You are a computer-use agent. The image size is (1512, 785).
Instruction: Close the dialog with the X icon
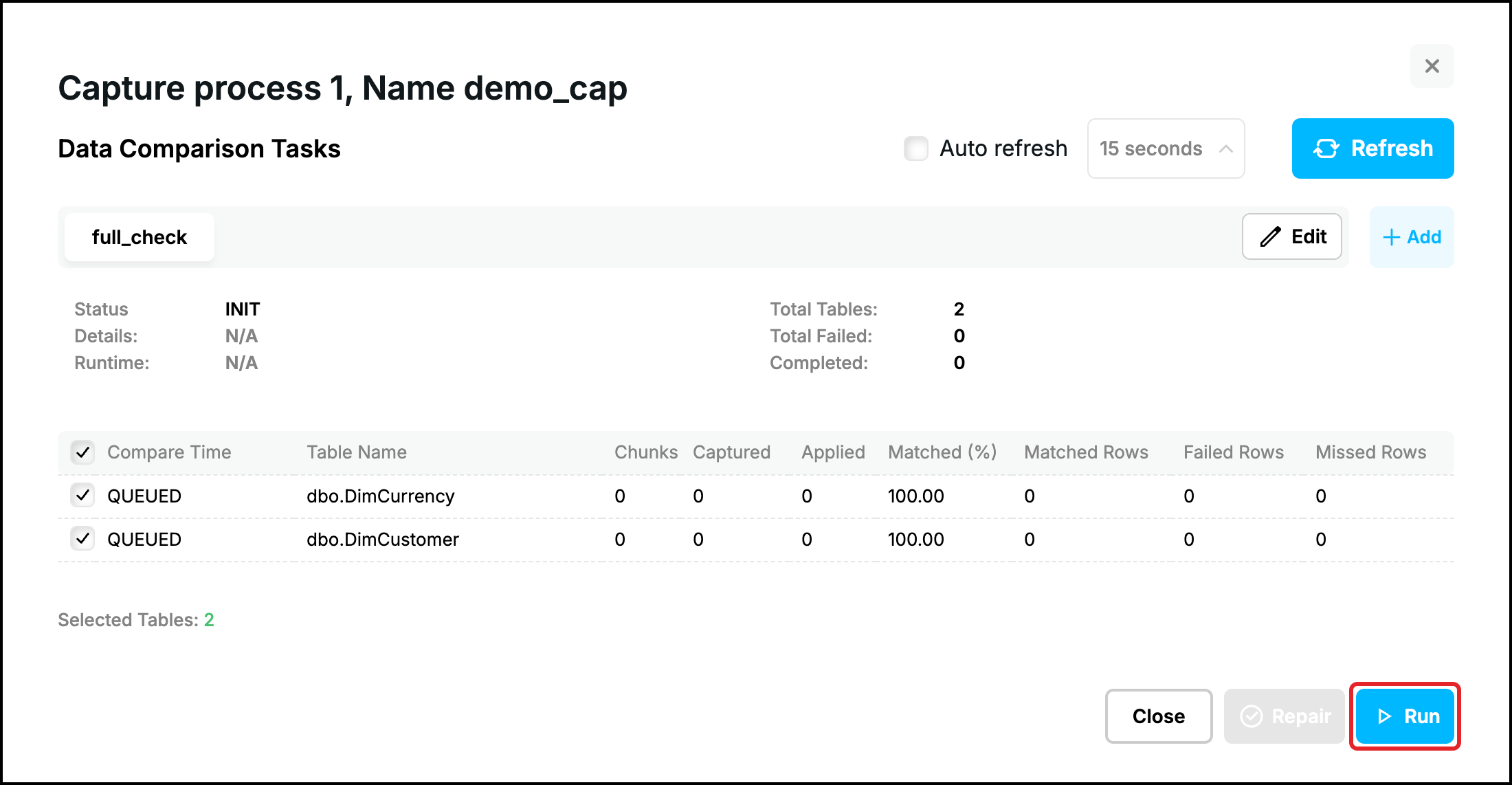pyautogui.click(x=1431, y=66)
